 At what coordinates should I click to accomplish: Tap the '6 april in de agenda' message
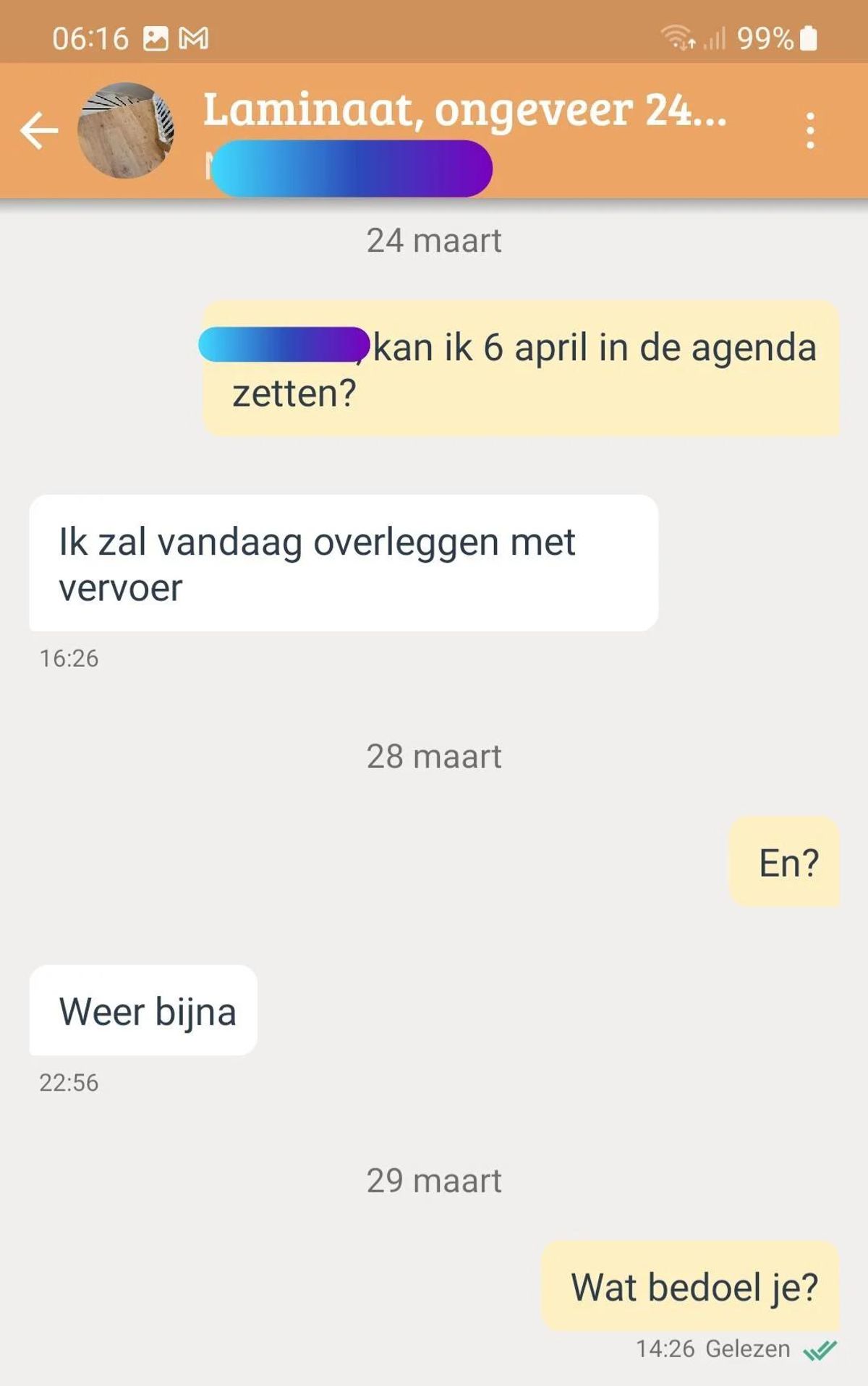[x=522, y=368]
